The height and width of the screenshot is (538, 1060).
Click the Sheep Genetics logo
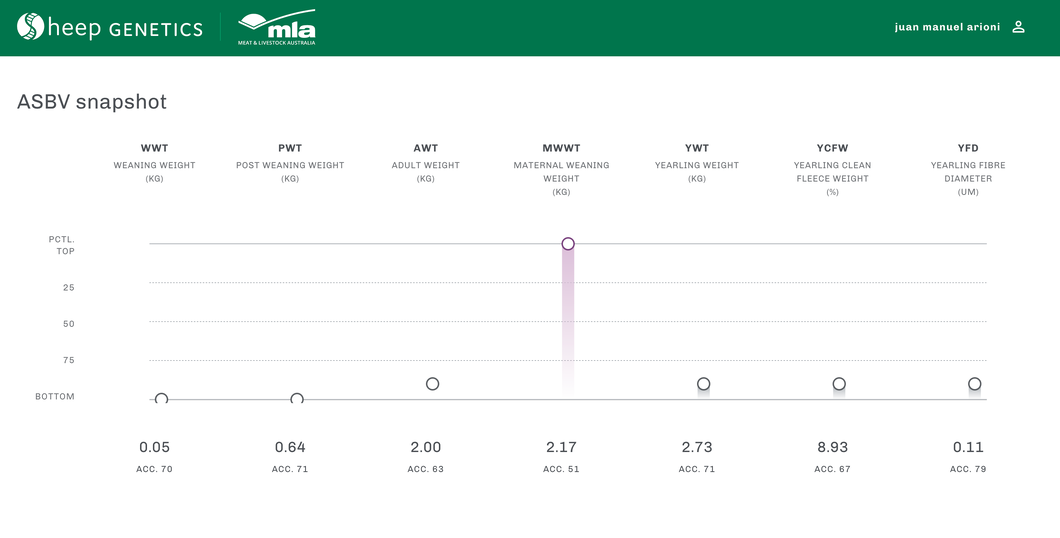tap(110, 28)
